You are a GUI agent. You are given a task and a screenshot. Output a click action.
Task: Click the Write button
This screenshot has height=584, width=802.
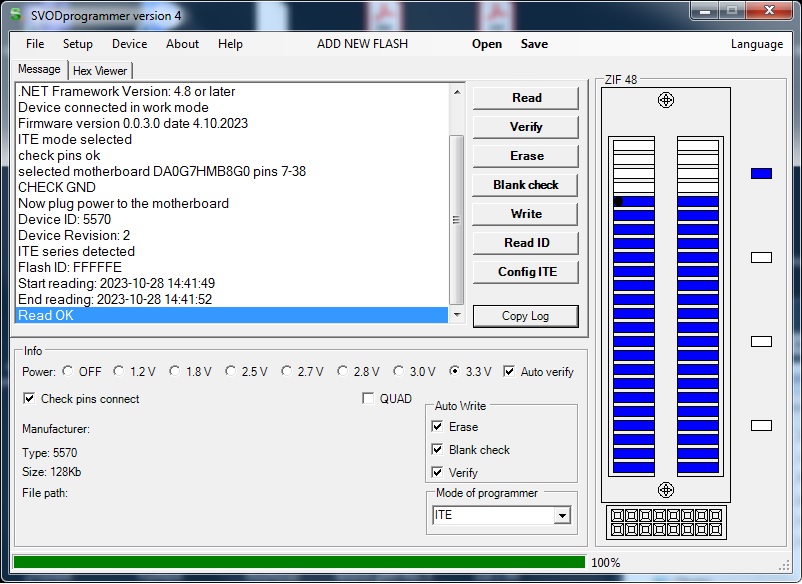tap(526, 214)
